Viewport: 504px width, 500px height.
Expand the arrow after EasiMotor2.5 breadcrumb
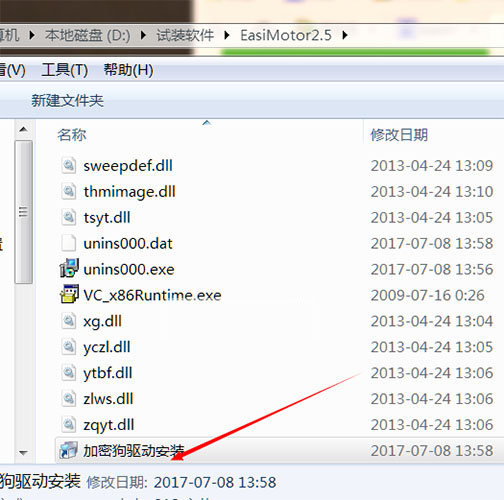pos(345,35)
